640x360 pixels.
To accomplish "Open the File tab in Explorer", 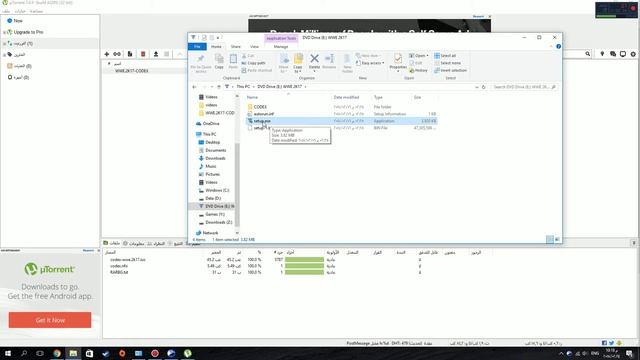I will click(x=197, y=47).
